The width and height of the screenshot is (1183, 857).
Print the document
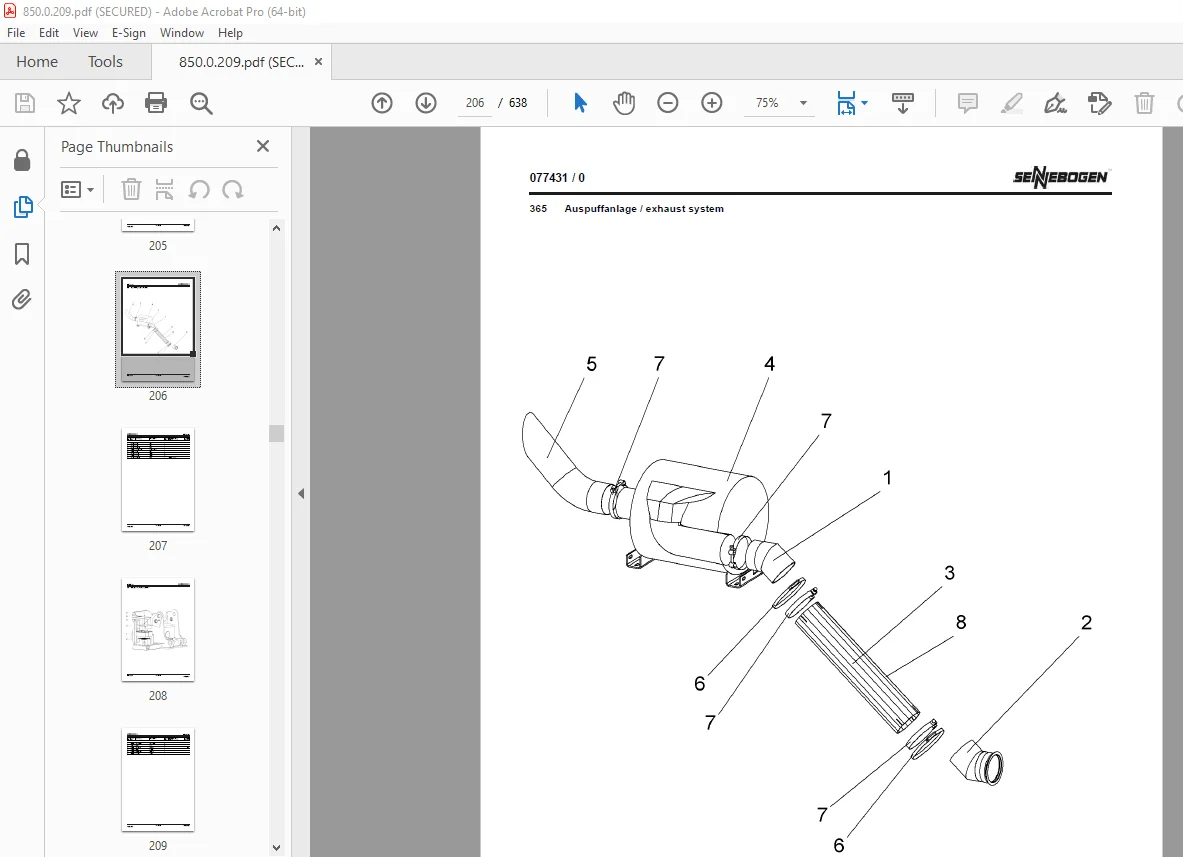pyautogui.click(x=156, y=103)
